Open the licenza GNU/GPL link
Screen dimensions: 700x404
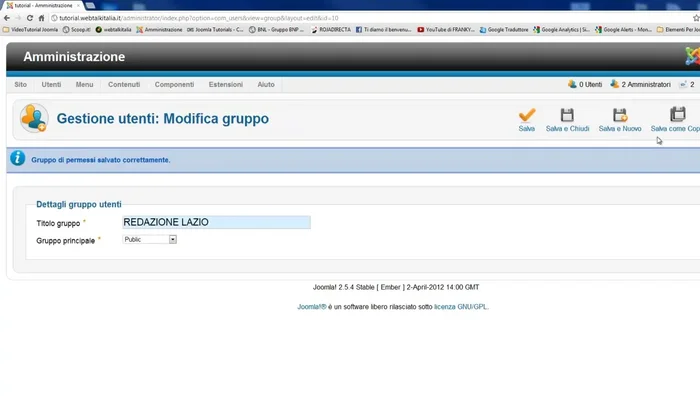coord(461,307)
